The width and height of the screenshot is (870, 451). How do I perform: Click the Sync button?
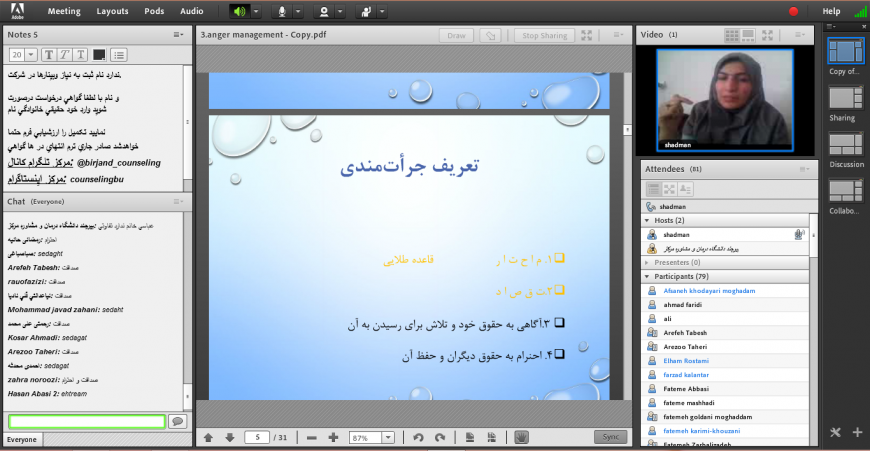[x=610, y=437]
